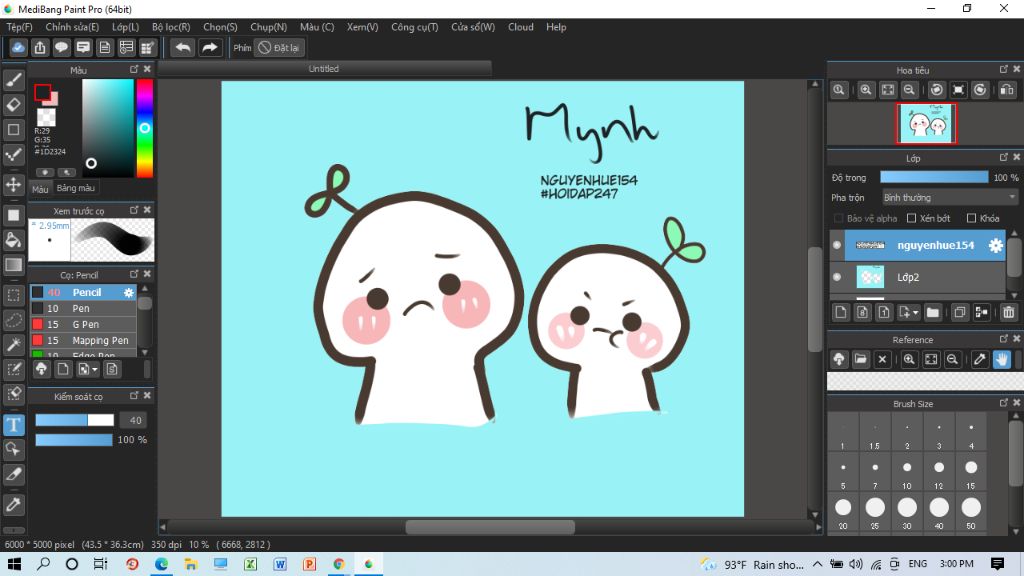Open the Pha trộn blend mode dropdown

click(950, 197)
